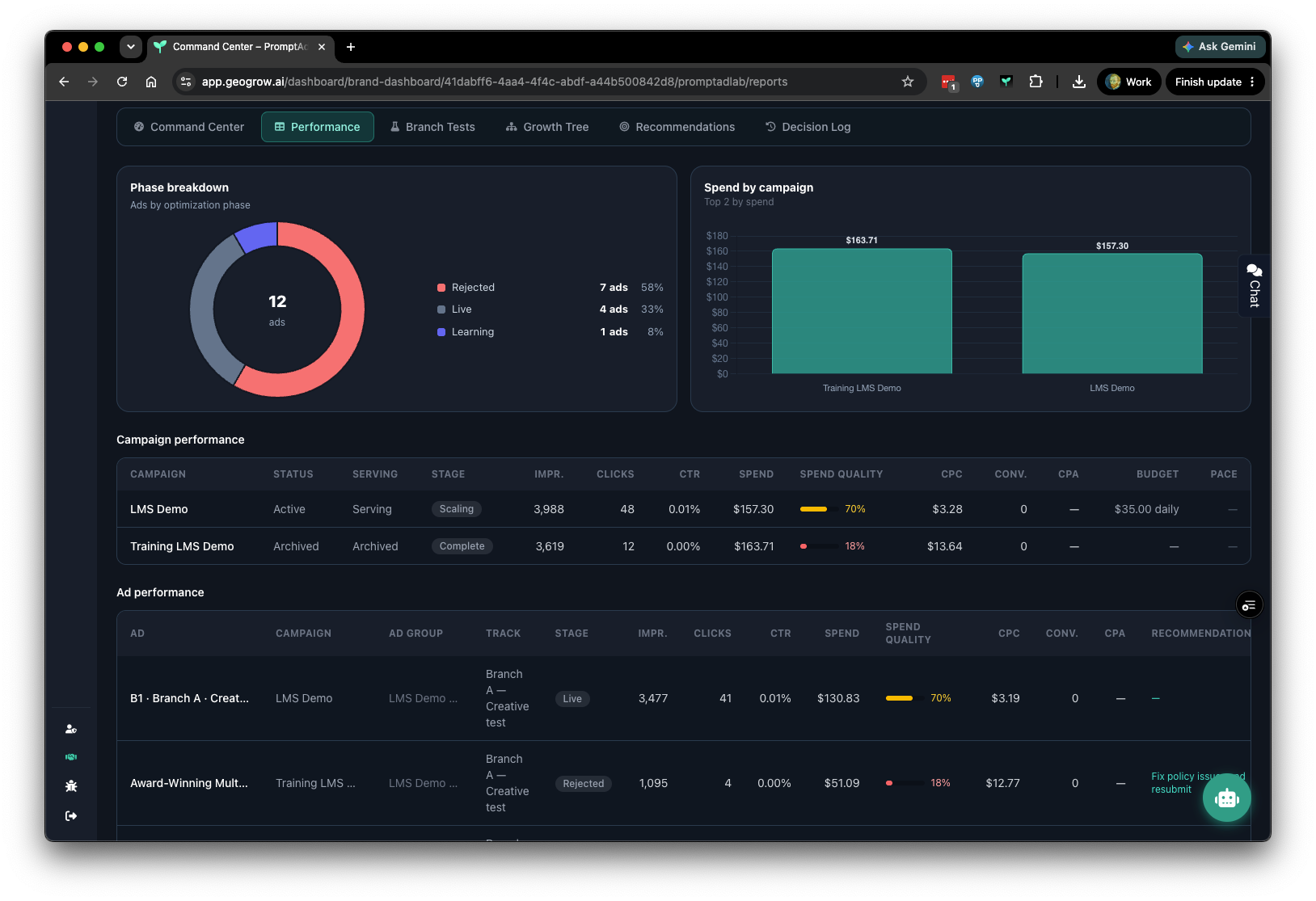Open site information icon in address bar
The height and width of the screenshot is (901, 1316).
[x=186, y=82]
